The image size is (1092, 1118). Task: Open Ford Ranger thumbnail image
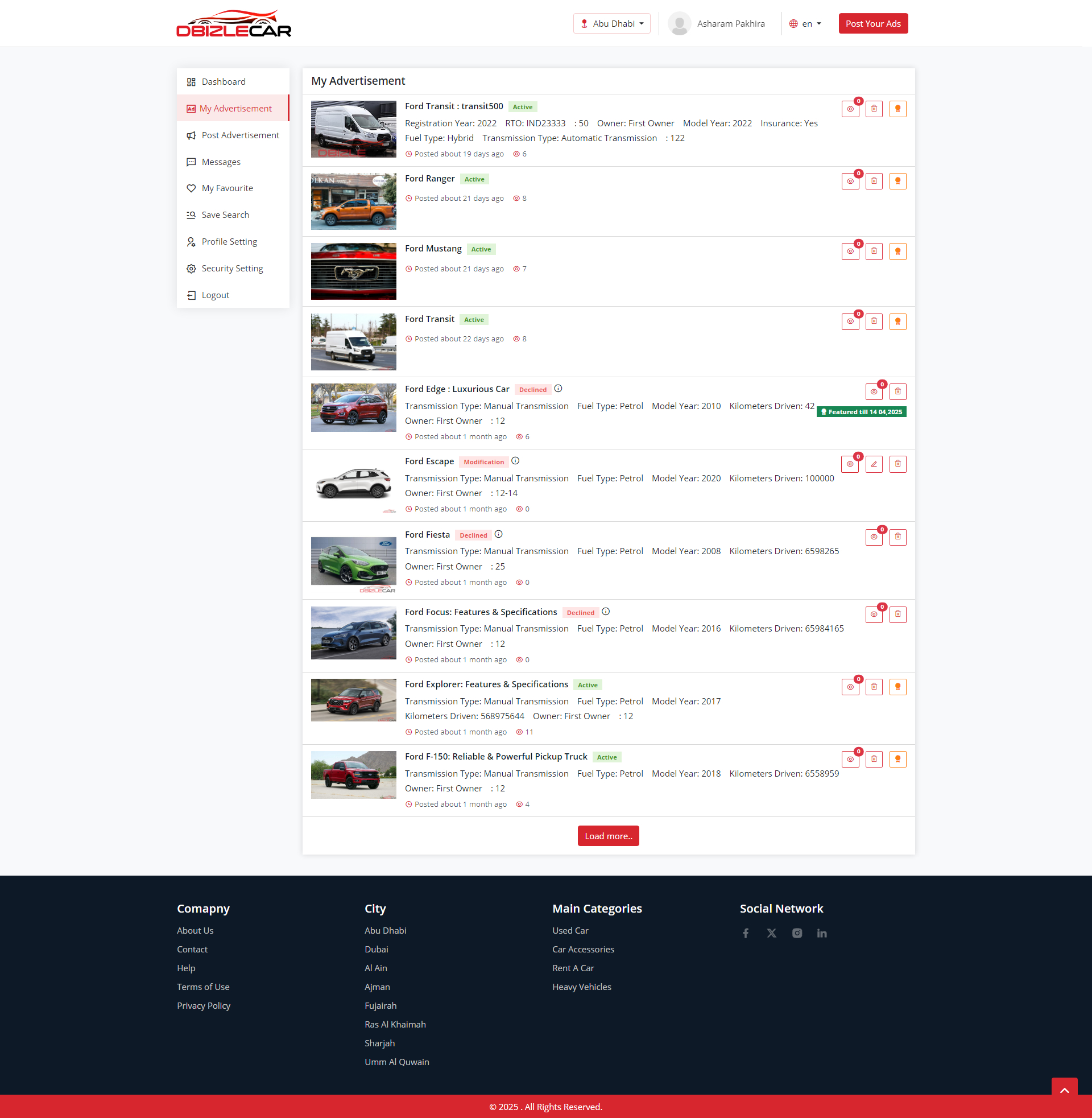click(353, 201)
